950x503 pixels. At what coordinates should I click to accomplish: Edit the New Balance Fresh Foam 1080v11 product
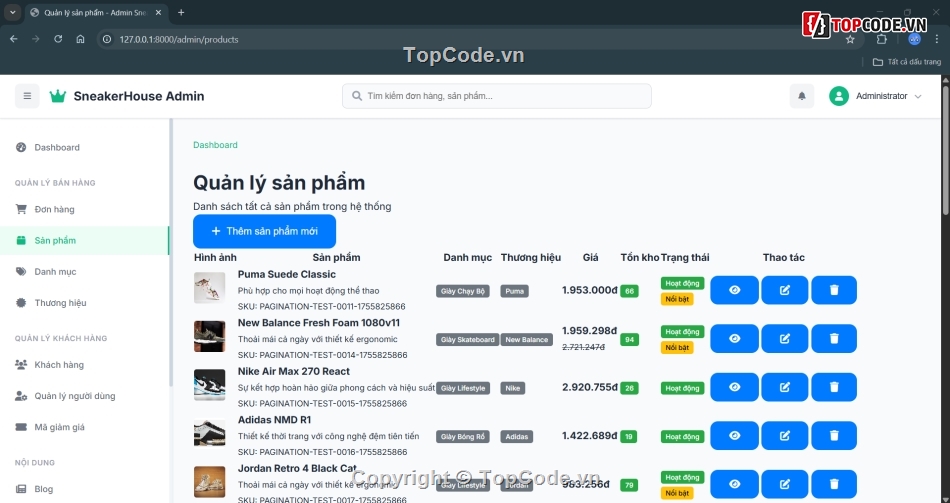[x=784, y=339]
